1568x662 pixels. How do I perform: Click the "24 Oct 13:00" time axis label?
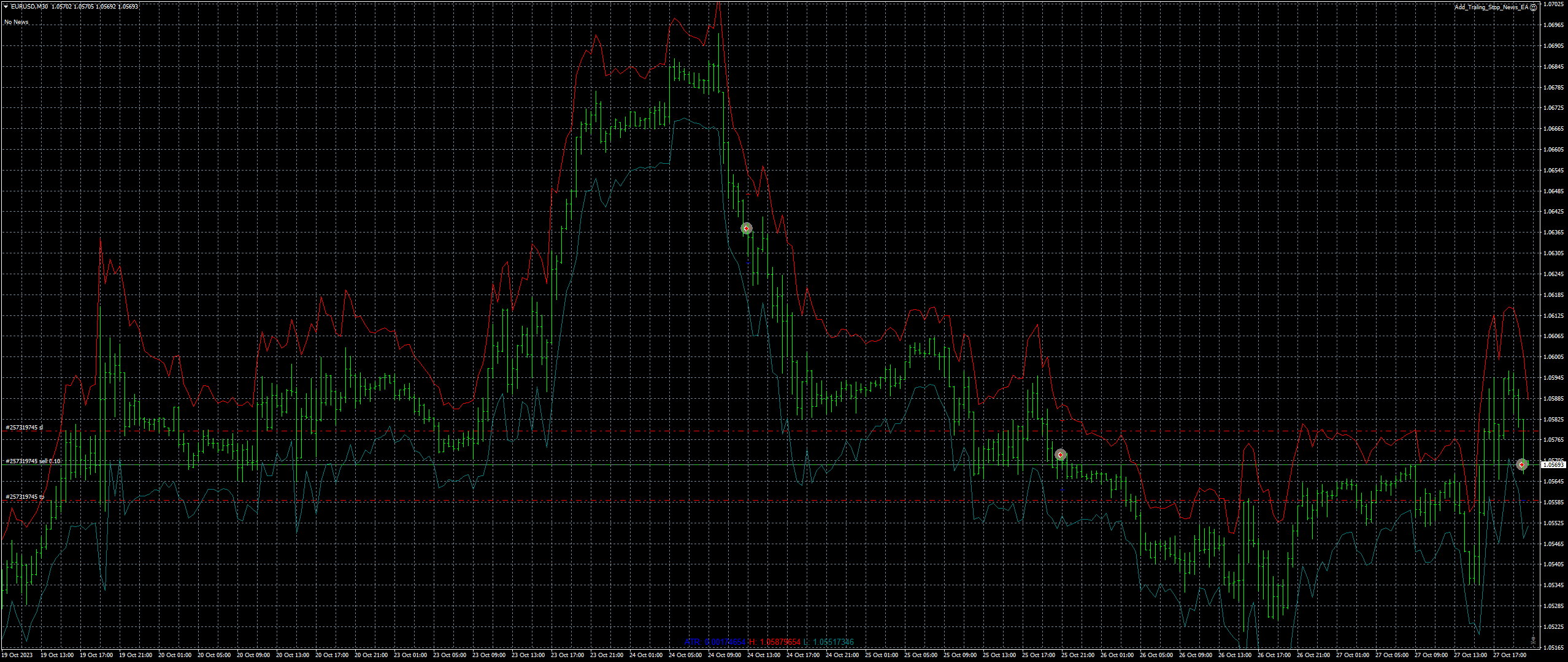[x=764, y=655]
